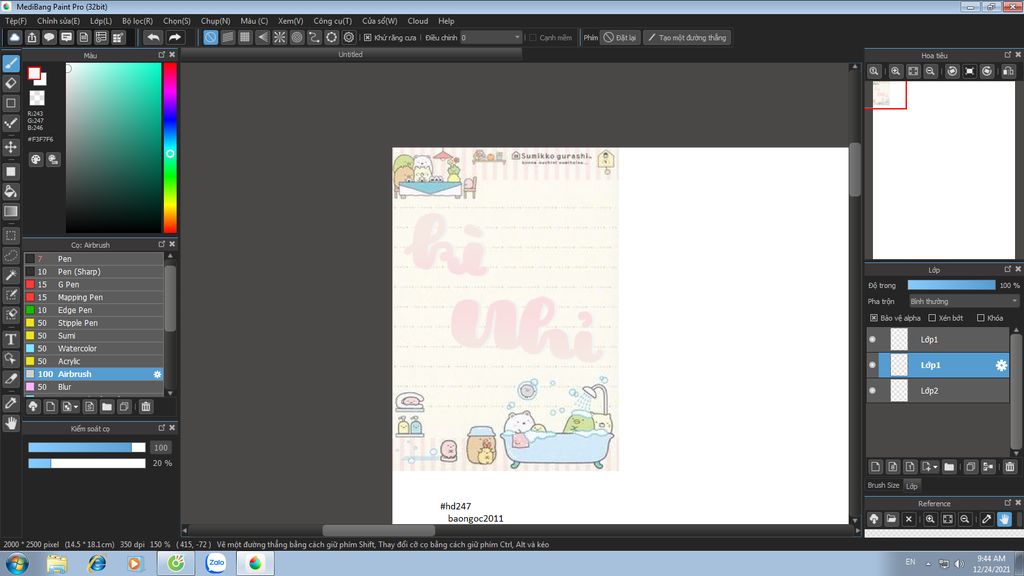Adjust the brush size slider
The image size is (1024, 576).
[x=86, y=447]
